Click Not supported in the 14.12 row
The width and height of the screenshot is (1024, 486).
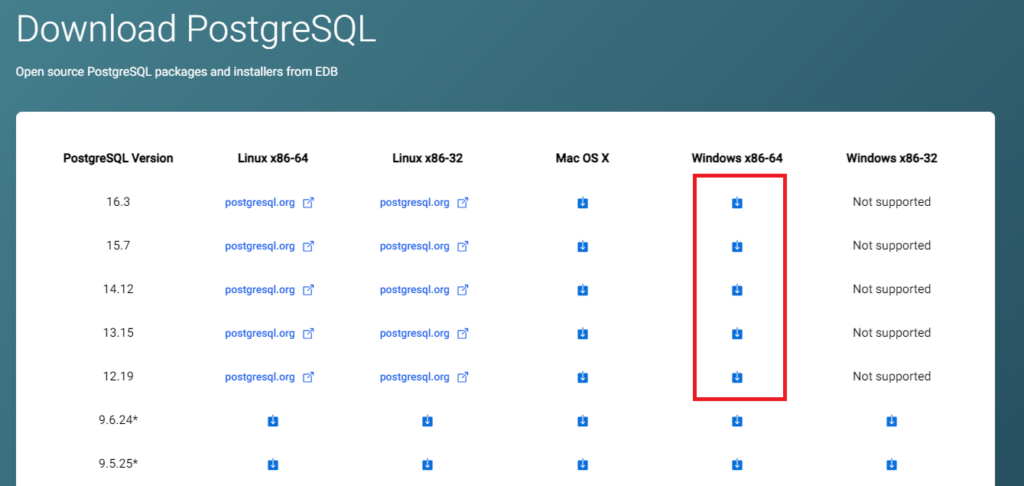[891, 289]
